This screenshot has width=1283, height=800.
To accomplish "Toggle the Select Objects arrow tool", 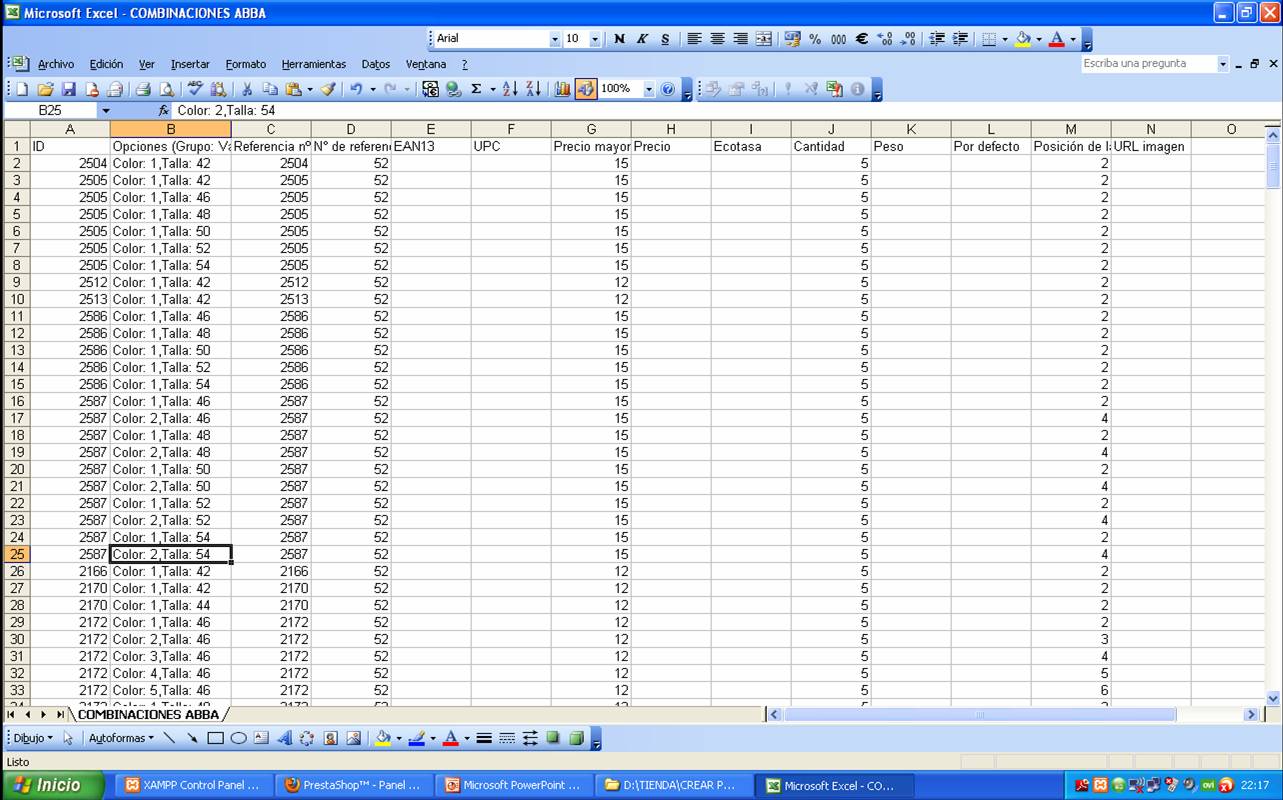I will [68, 738].
